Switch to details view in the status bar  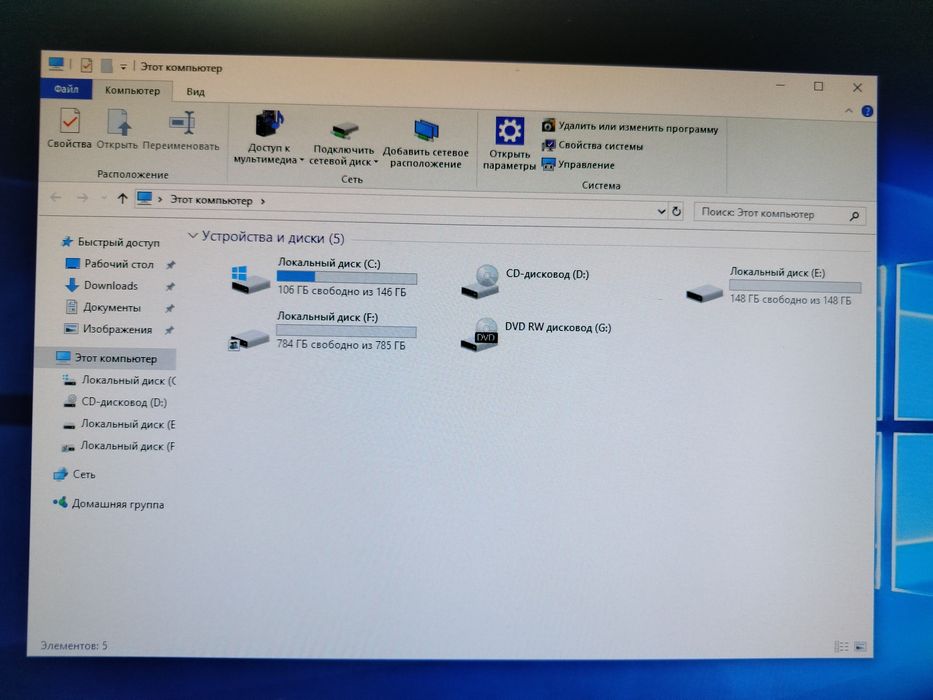point(841,646)
